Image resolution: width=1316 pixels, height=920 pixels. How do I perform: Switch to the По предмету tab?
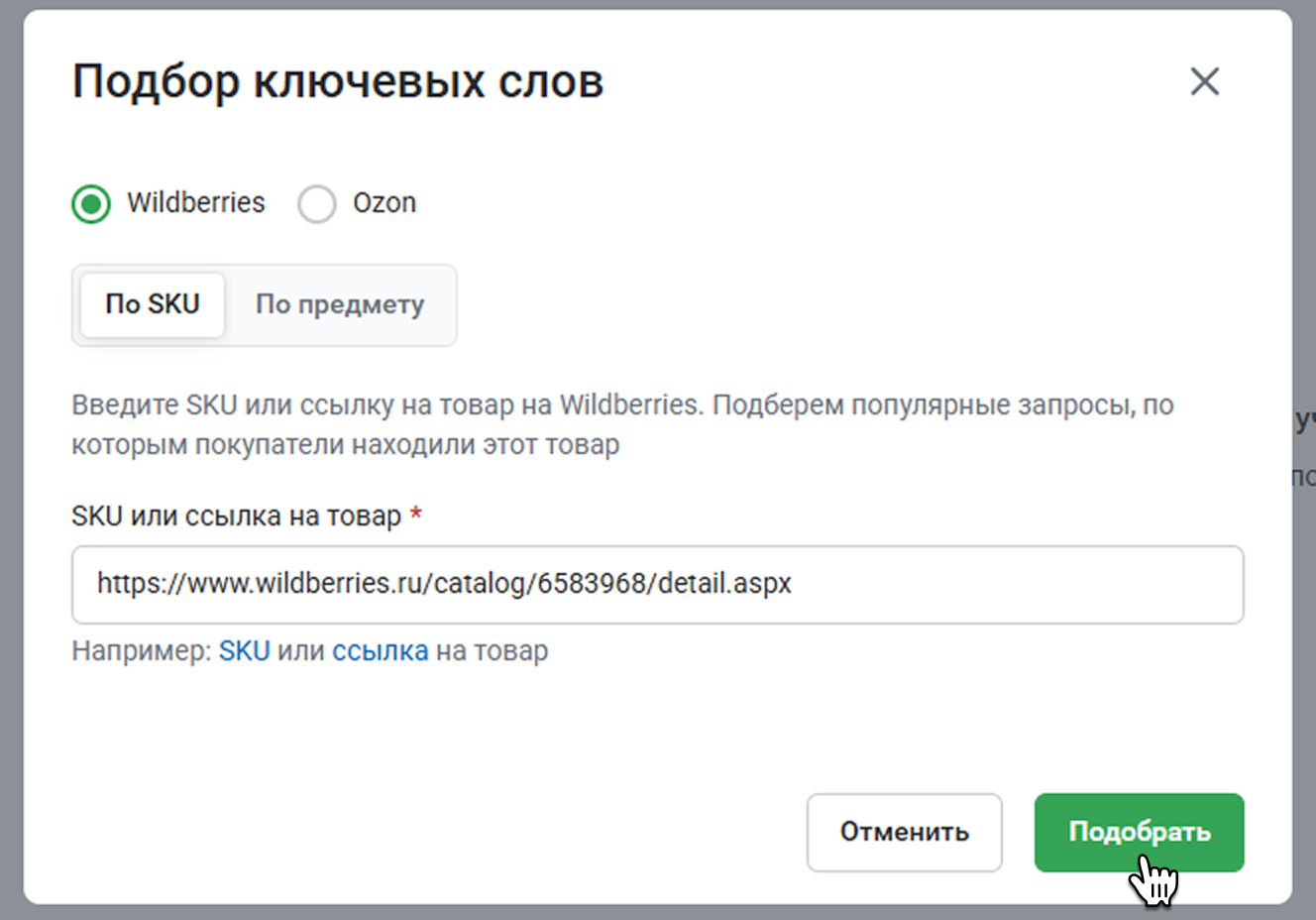tap(340, 304)
